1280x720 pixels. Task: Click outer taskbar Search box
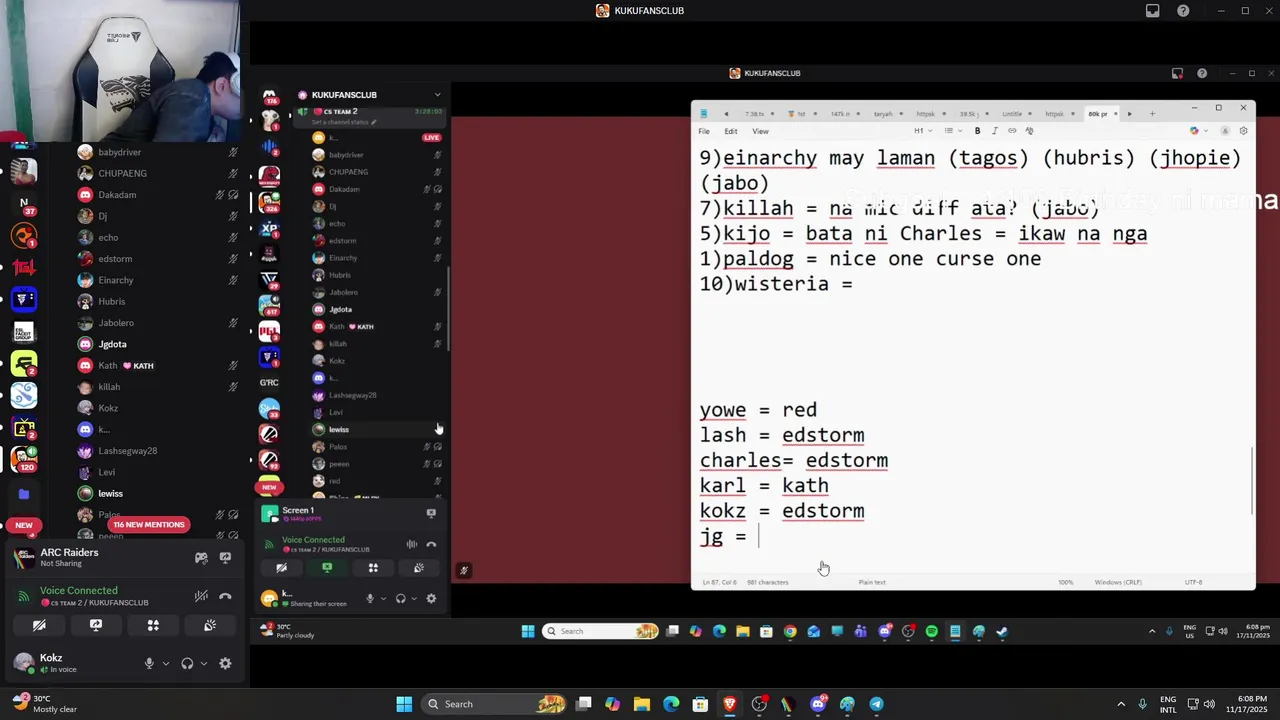pyautogui.click(x=495, y=704)
